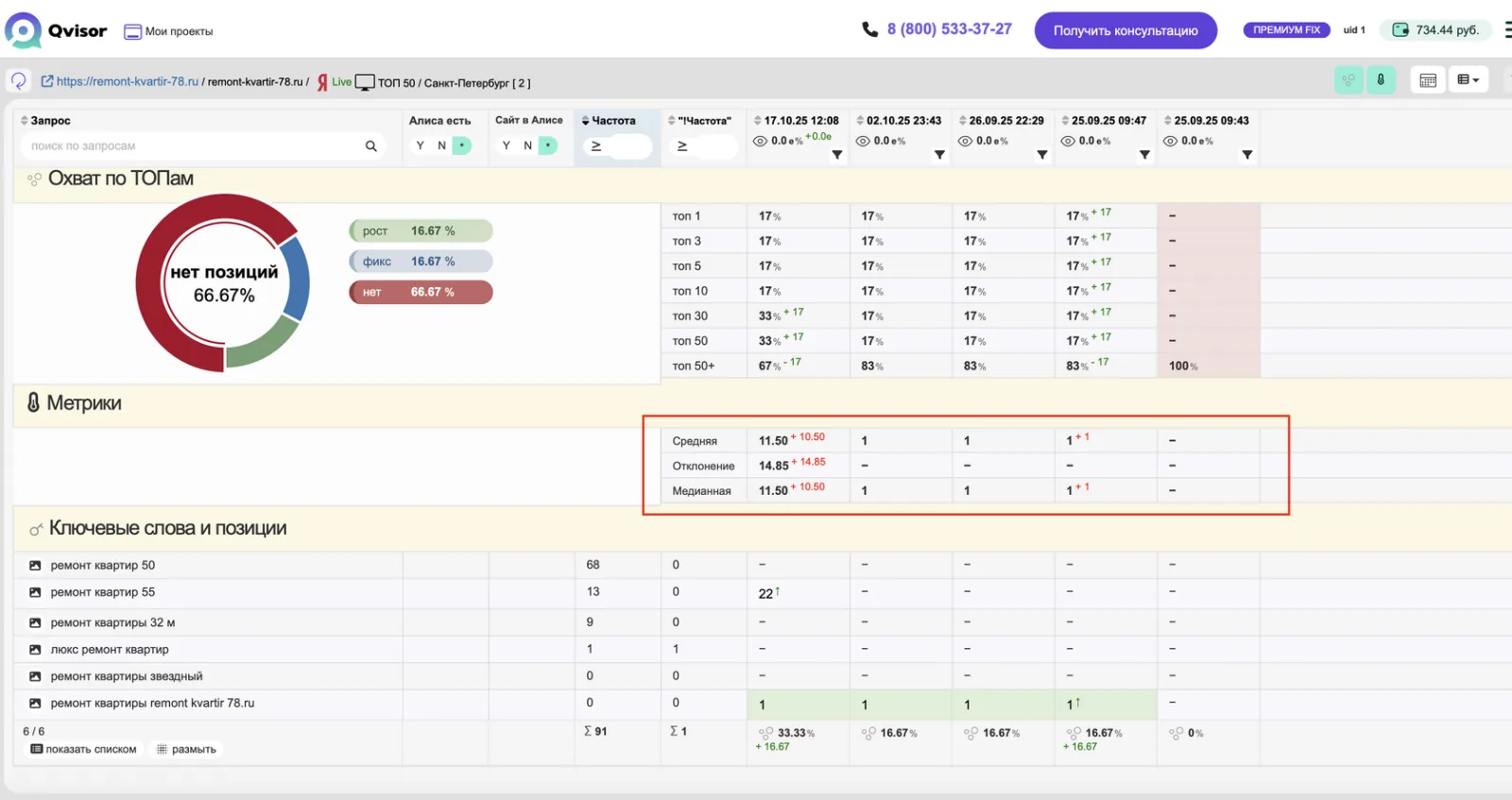
Task: Toggle the metrics thermometer icon button
Action: [1381, 80]
